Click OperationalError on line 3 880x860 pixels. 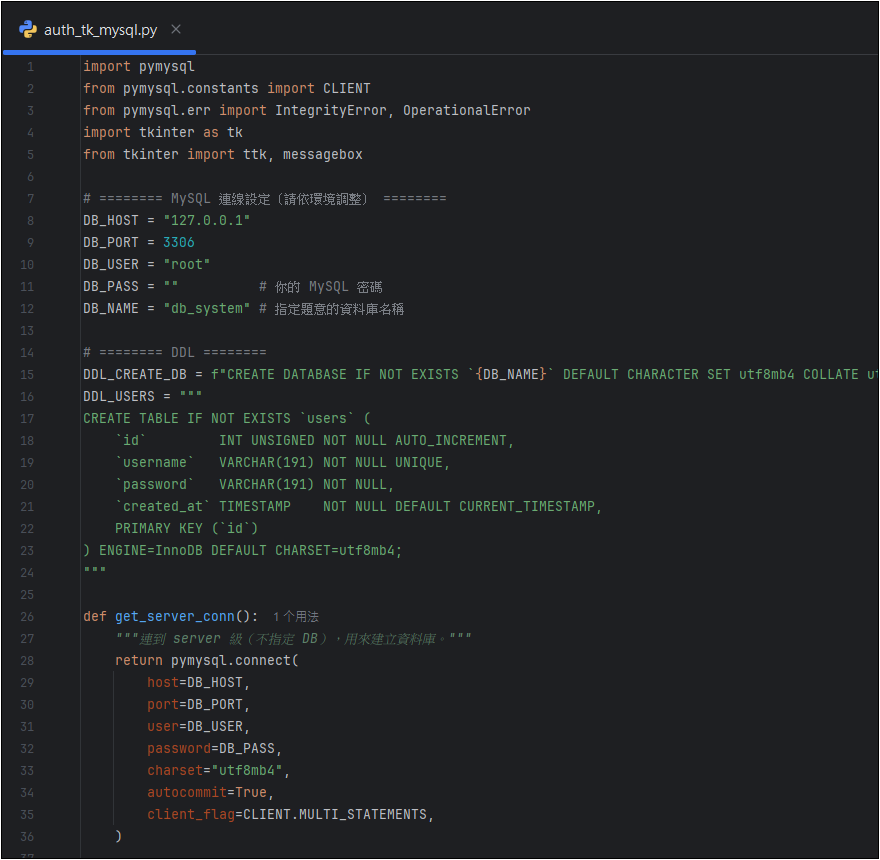[x=466, y=111]
